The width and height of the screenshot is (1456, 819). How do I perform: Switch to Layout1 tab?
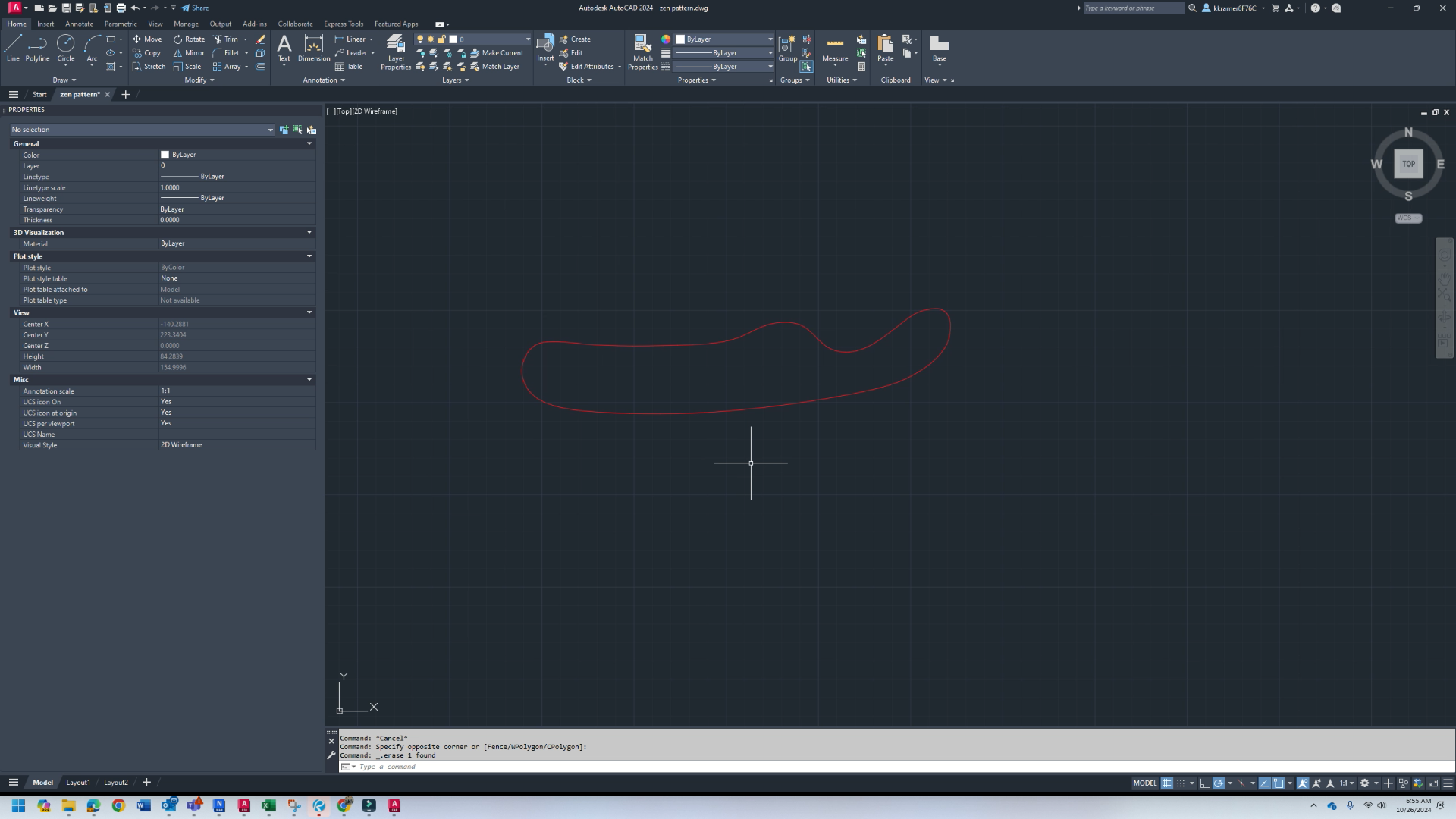(x=78, y=783)
